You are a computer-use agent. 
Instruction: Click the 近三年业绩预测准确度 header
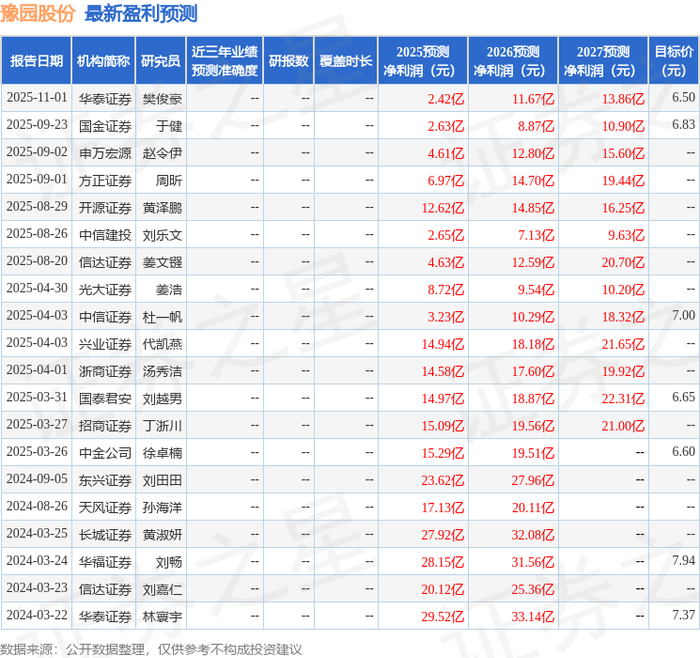pos(225,61)
